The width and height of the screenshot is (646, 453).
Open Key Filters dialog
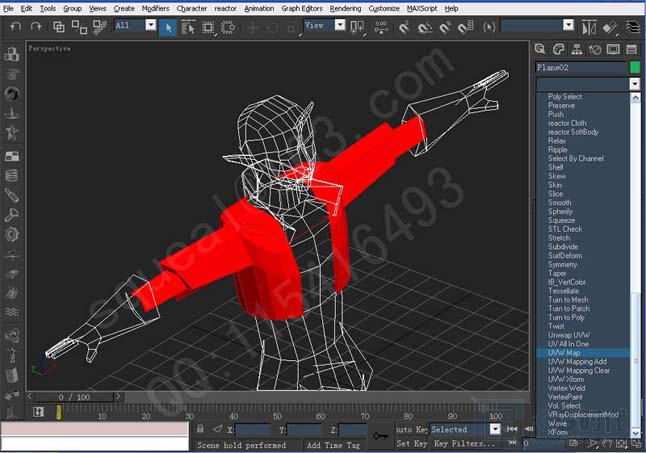pos(464,444)
